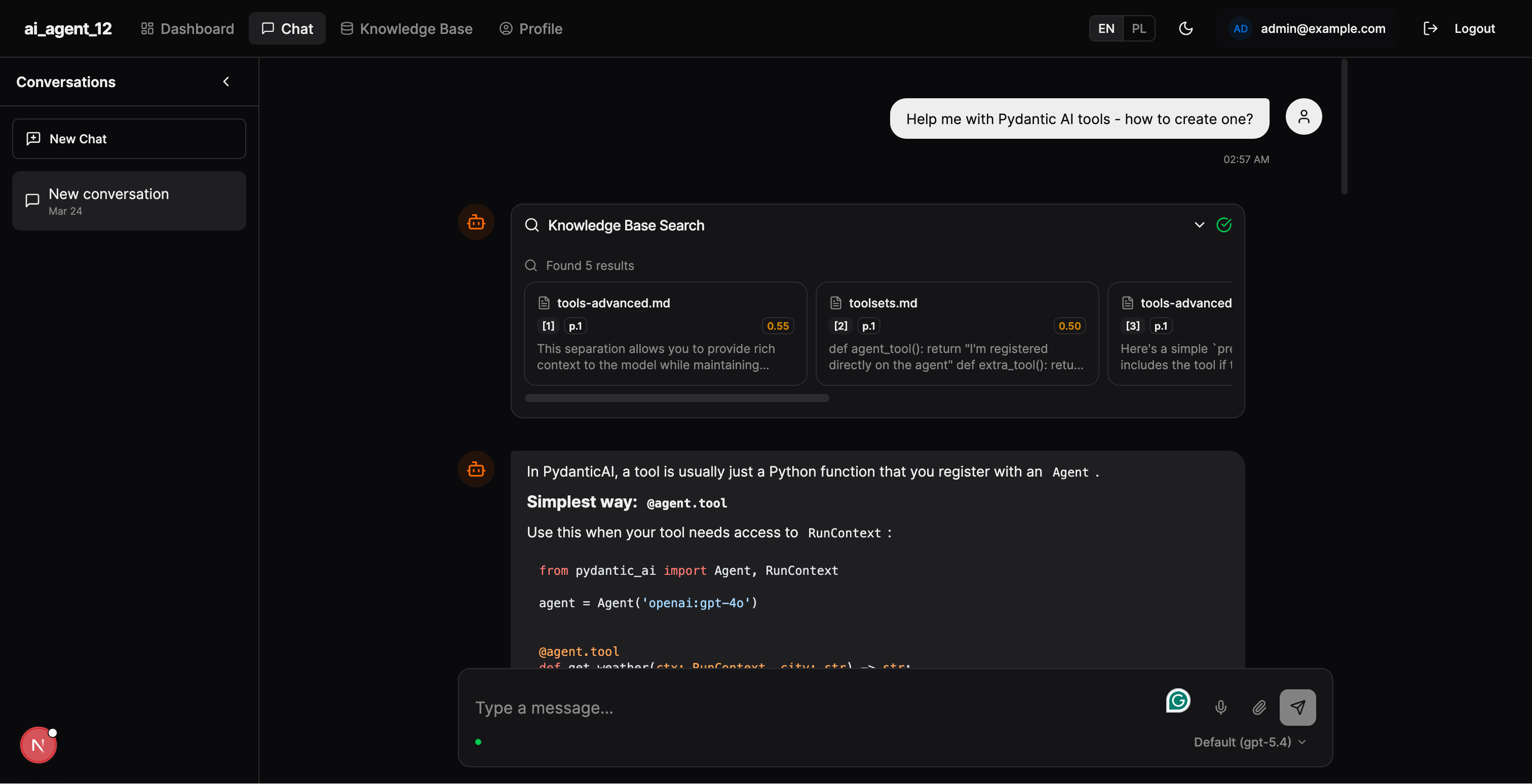This screenshot has height=784, width=1532.
Task: Go to the Dashboard tab
Action: [187, 28]
